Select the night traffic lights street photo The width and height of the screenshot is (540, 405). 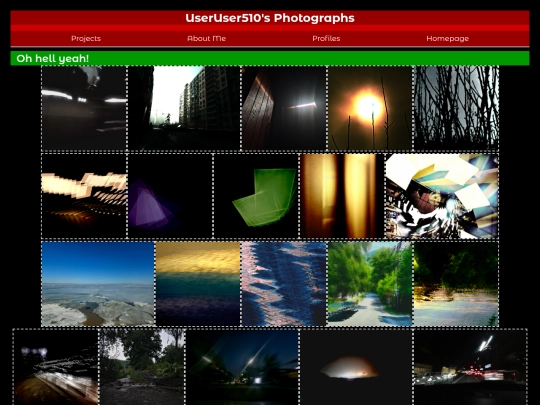tap(470, 367)
